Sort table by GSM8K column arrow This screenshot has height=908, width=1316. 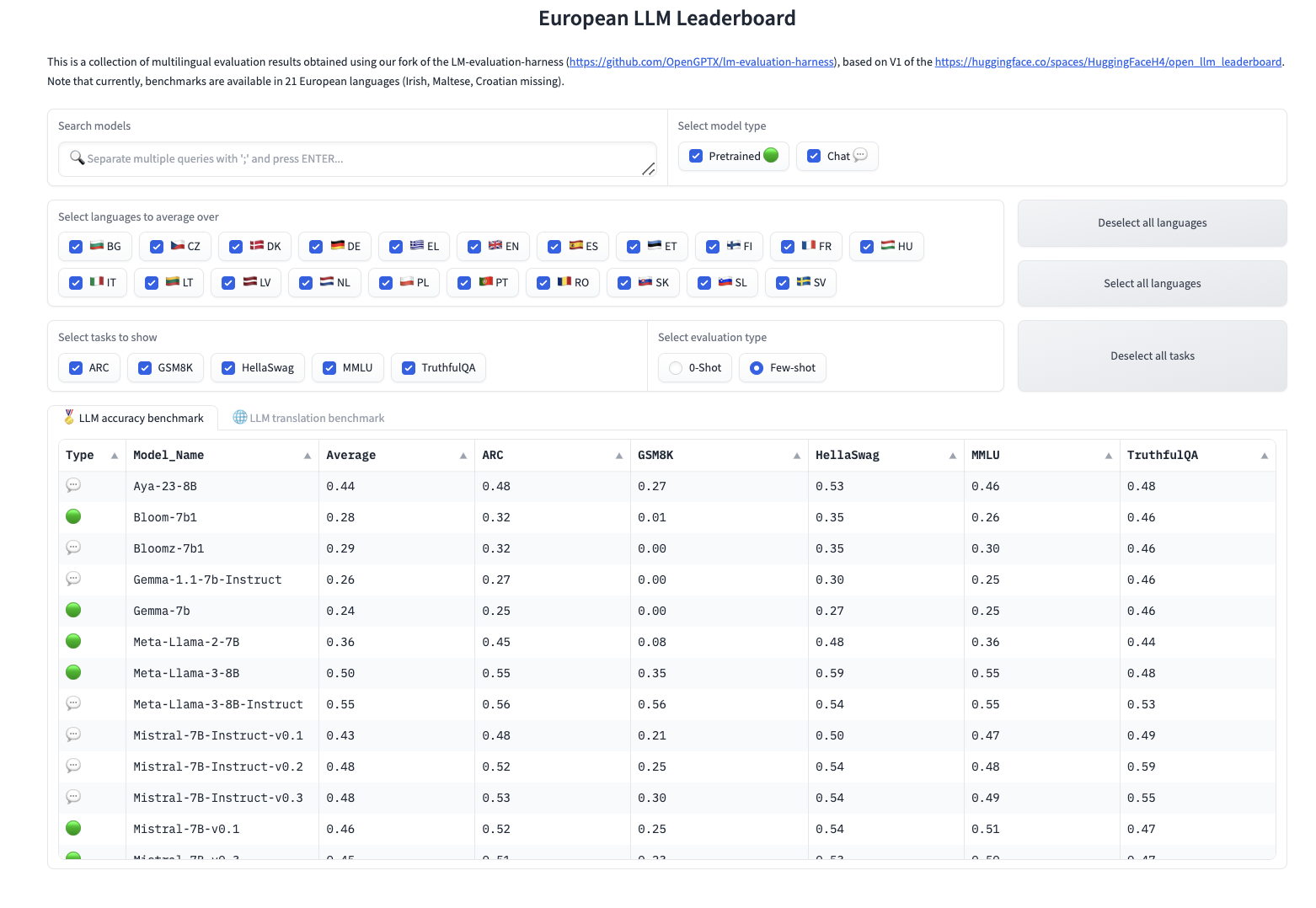[x=797, y=456]
